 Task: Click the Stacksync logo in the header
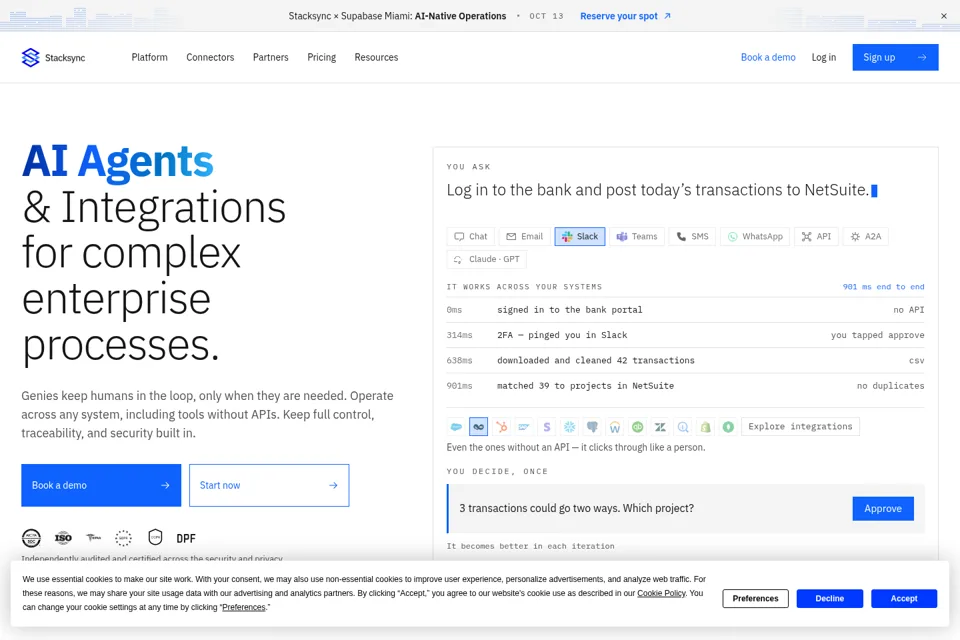coord(53,58)
